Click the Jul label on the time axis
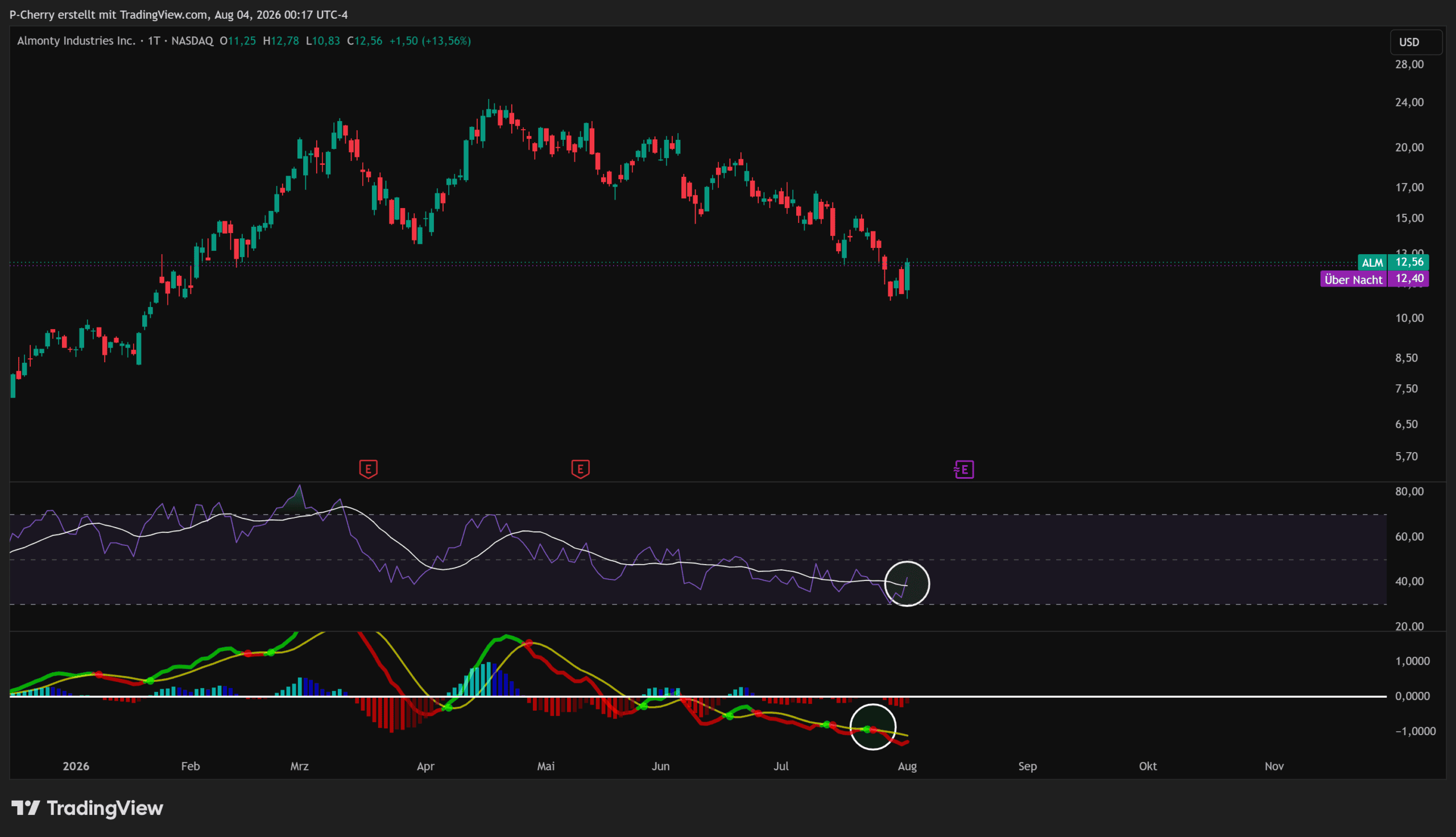Image resolution: width=1456 pixels, height=837 pixels. [x=781, y=766]
